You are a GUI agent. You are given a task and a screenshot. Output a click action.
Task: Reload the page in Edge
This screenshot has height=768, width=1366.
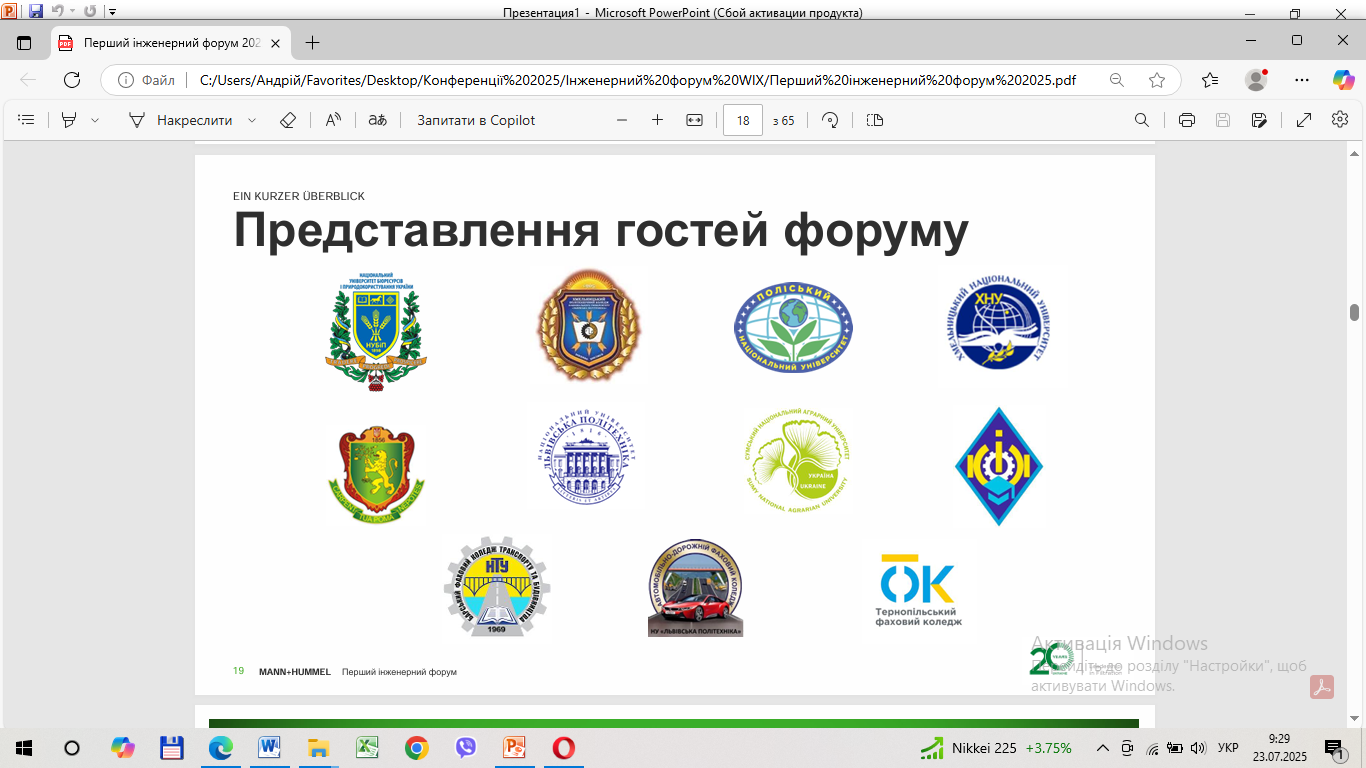point(72,80)
